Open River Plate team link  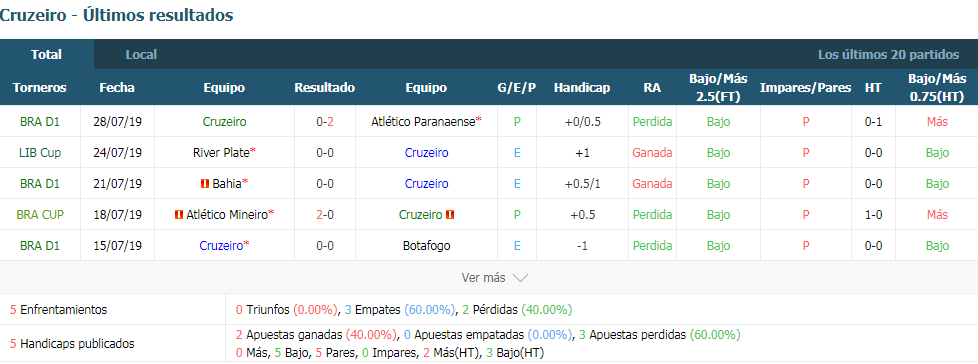pyautogui.click(x=221, y=153)
